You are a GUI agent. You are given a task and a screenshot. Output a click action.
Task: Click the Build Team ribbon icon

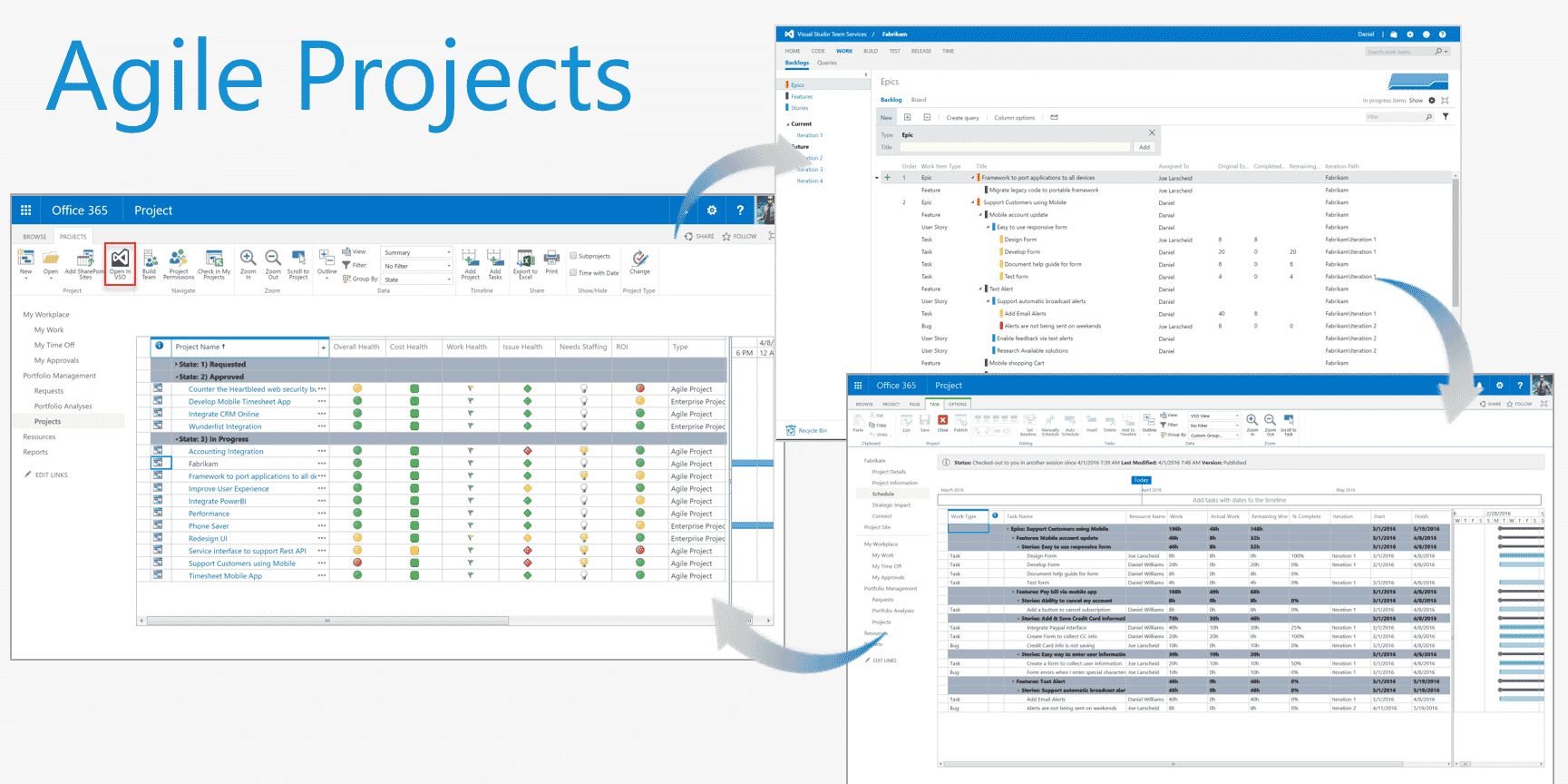150,263
